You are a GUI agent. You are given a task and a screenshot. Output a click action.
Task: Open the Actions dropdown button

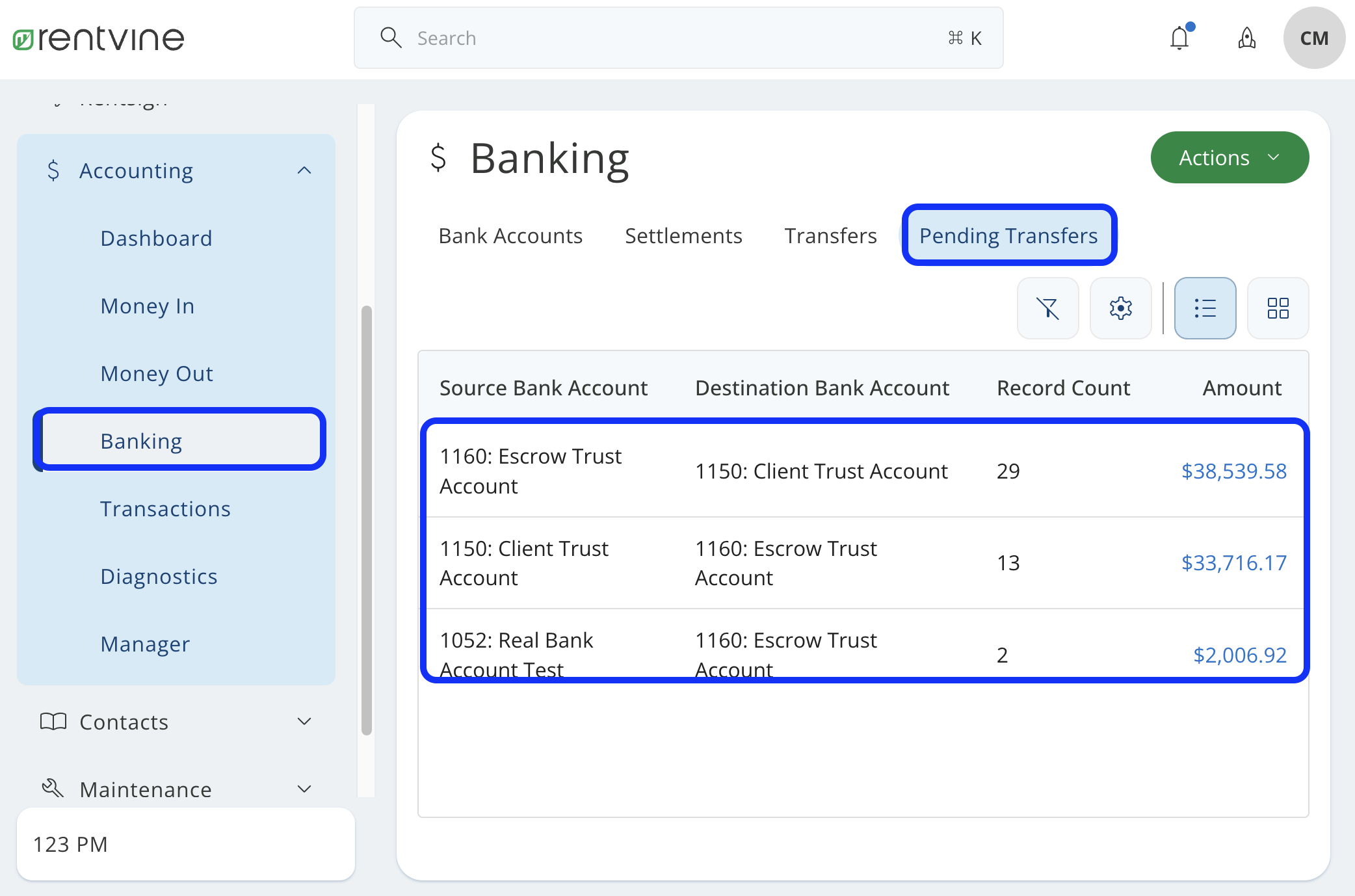1230,157
